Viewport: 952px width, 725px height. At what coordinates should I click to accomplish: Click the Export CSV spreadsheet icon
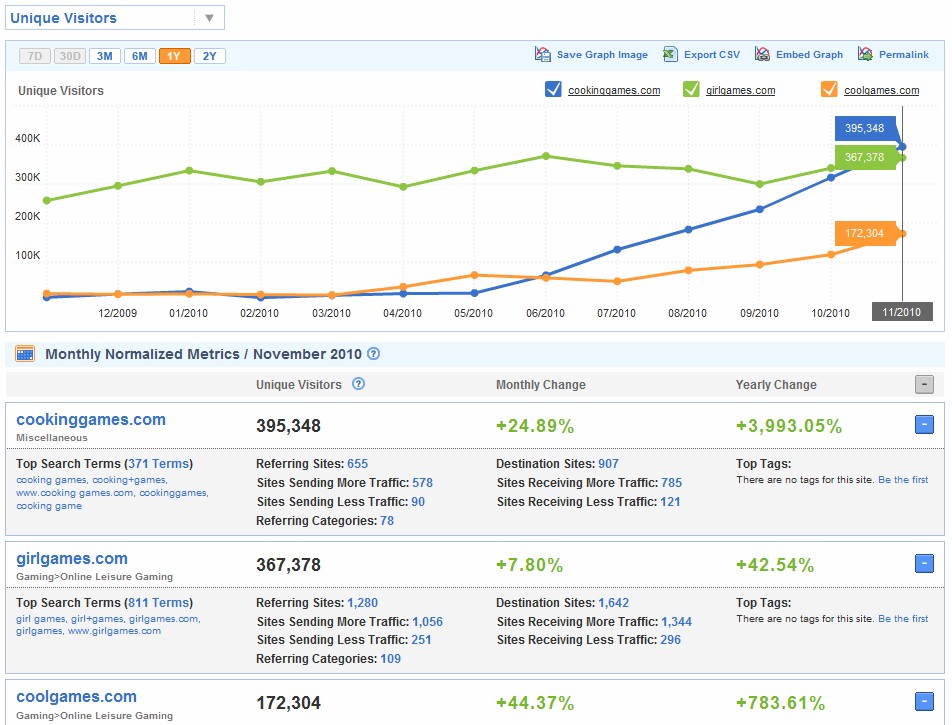(x=670, y=54)
